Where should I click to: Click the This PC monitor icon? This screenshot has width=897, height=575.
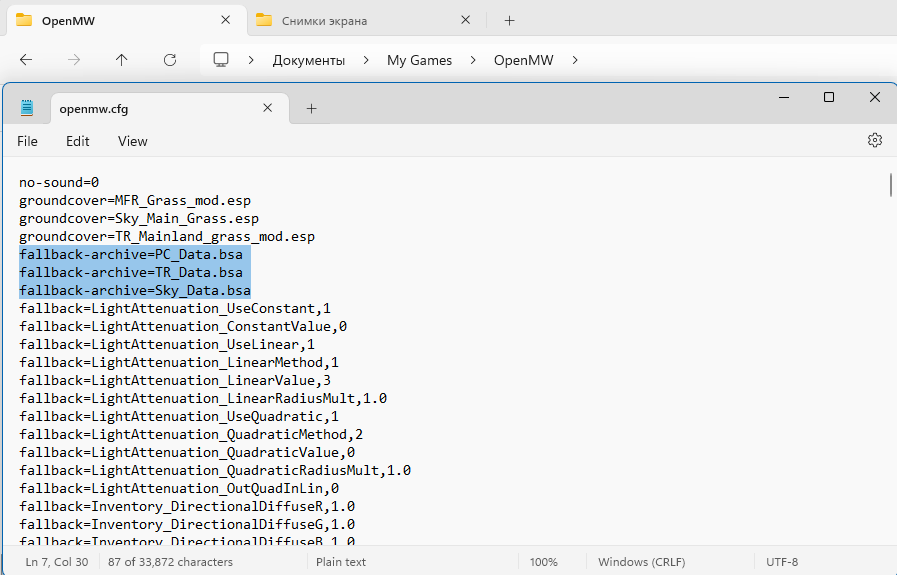(x=221, y=60)
